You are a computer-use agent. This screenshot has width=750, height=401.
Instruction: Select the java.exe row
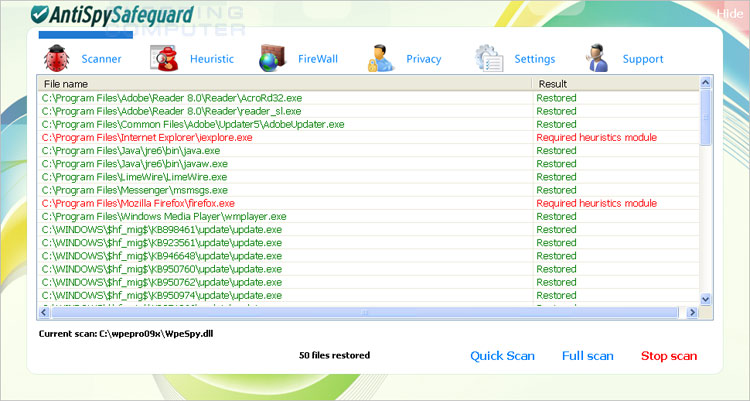pos(368,151)
